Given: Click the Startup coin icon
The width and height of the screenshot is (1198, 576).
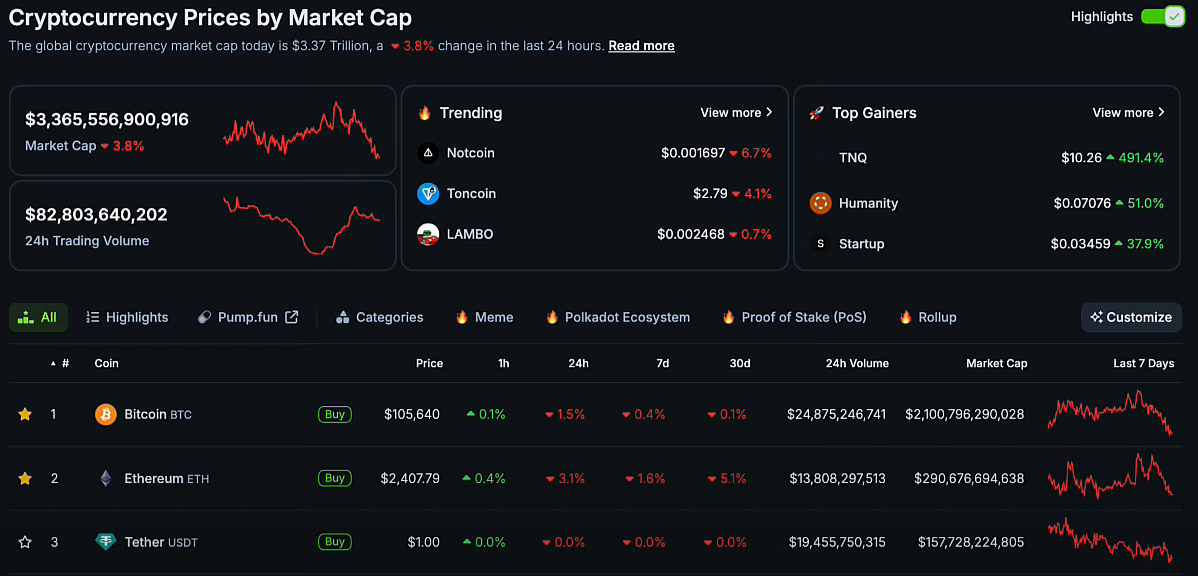Looking at the screenshot, I should pos(820,244).
